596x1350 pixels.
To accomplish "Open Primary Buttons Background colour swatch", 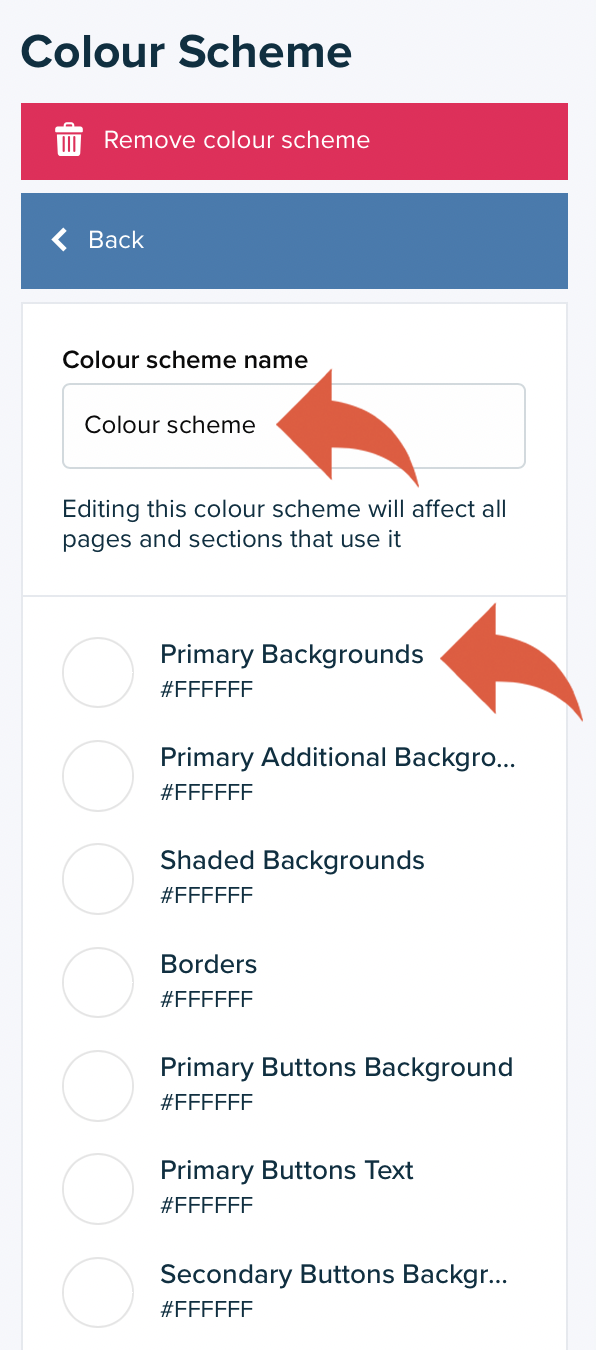I will 98,1086.
